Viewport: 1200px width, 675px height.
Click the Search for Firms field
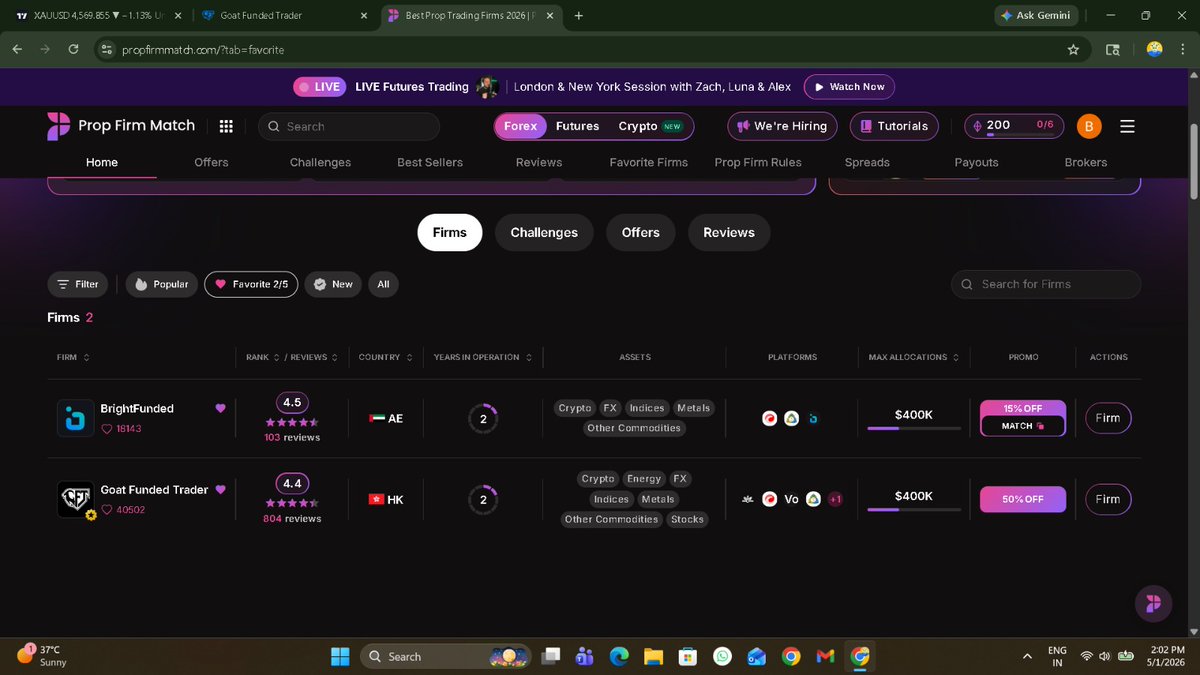pyautogui.click(x=1046, y=284)
